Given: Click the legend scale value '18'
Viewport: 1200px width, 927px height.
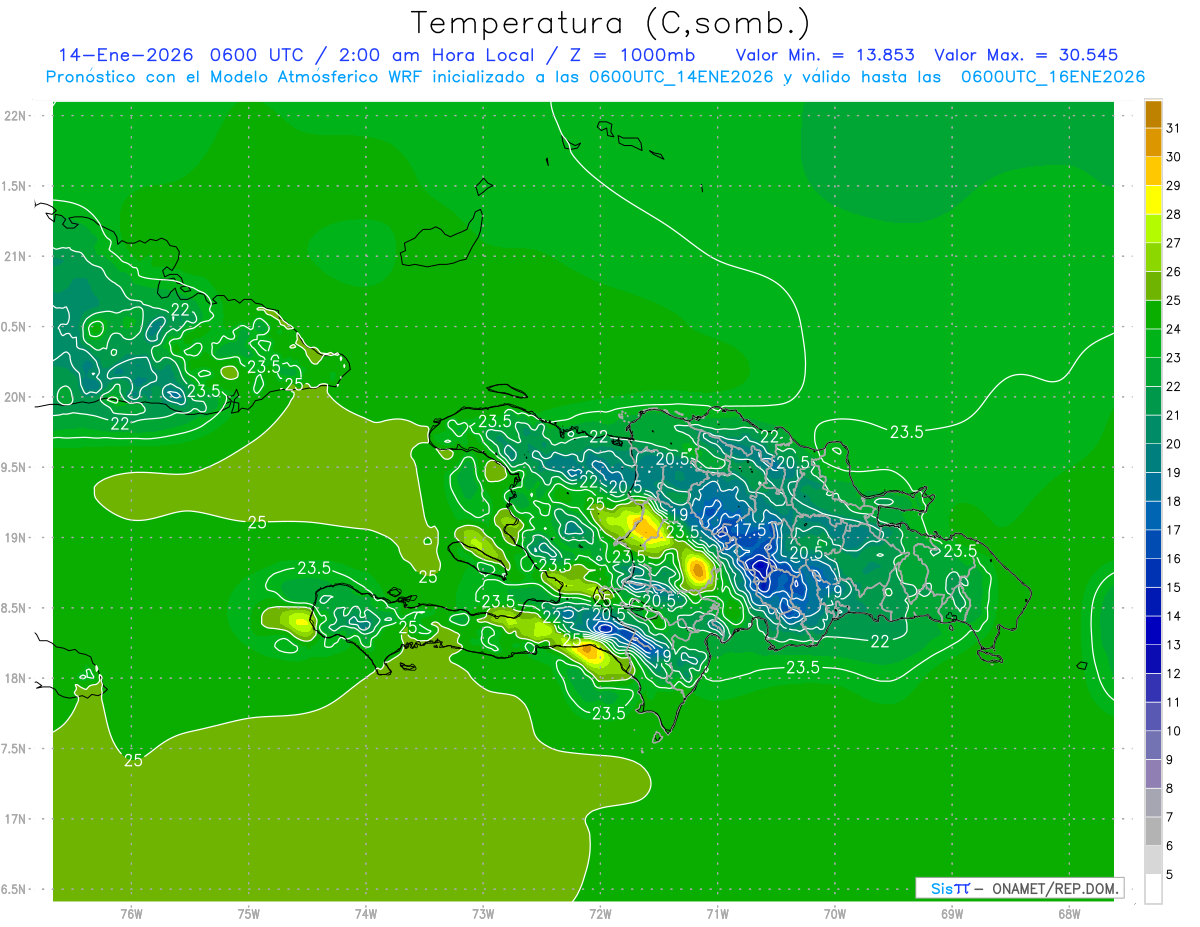Looking at the screenshot, I should coord(1173,501).
